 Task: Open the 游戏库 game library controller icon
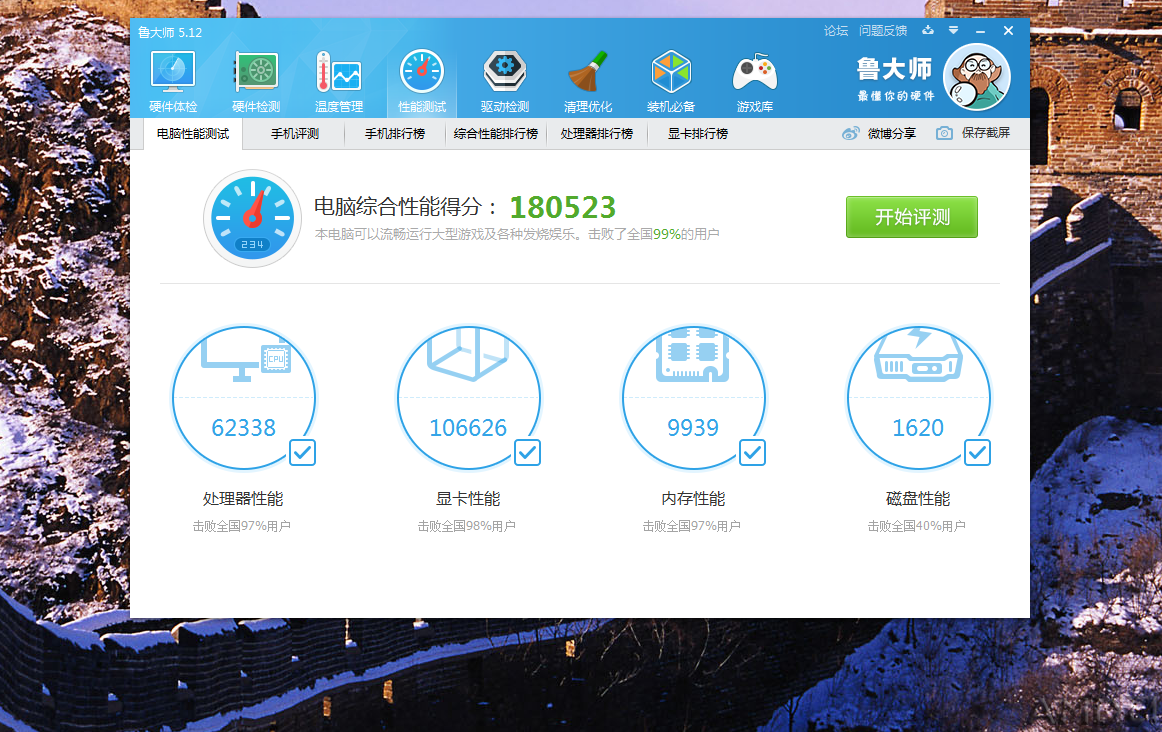coord(754,72)
